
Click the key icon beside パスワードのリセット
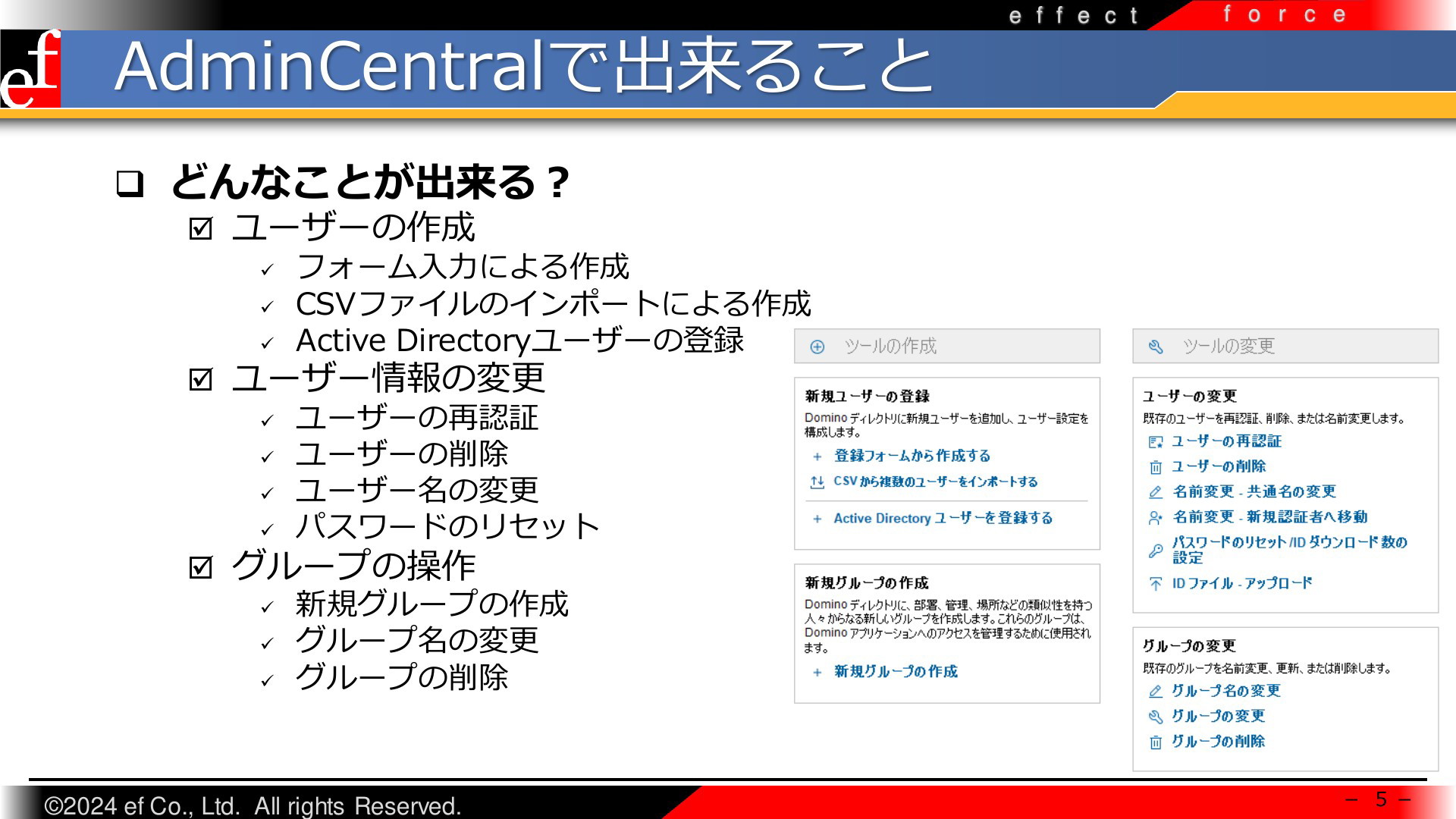tap(1155, 551)
